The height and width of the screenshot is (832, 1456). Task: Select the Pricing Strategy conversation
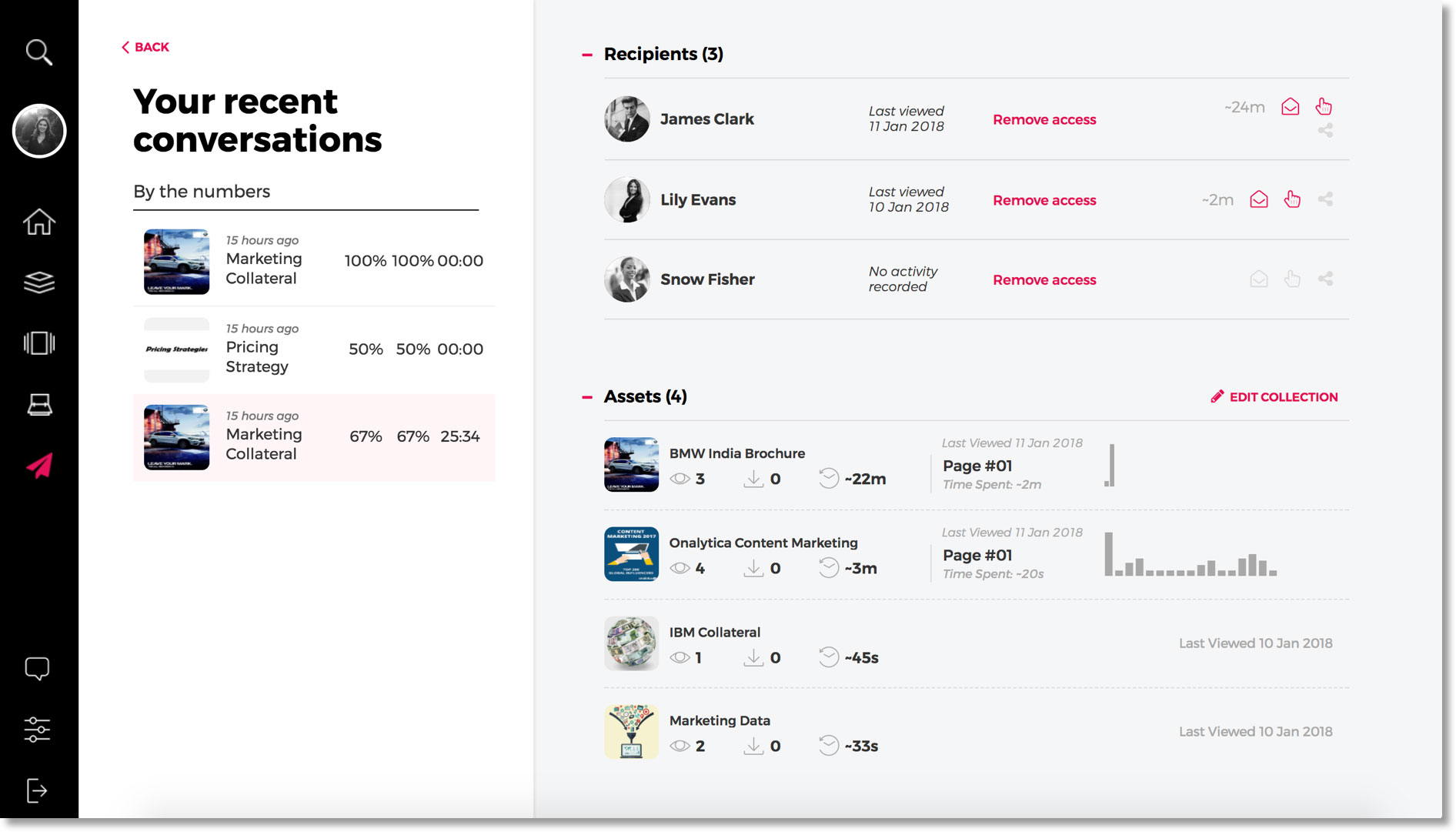[x=314, y=349]
